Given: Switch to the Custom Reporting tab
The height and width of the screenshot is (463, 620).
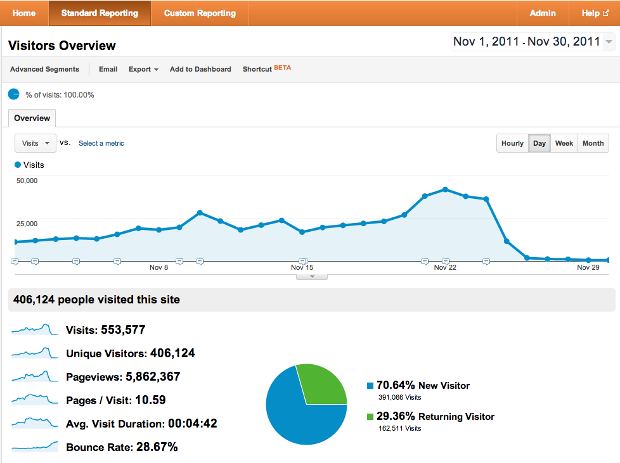Looking at the screenshot, I should [200, 13].
